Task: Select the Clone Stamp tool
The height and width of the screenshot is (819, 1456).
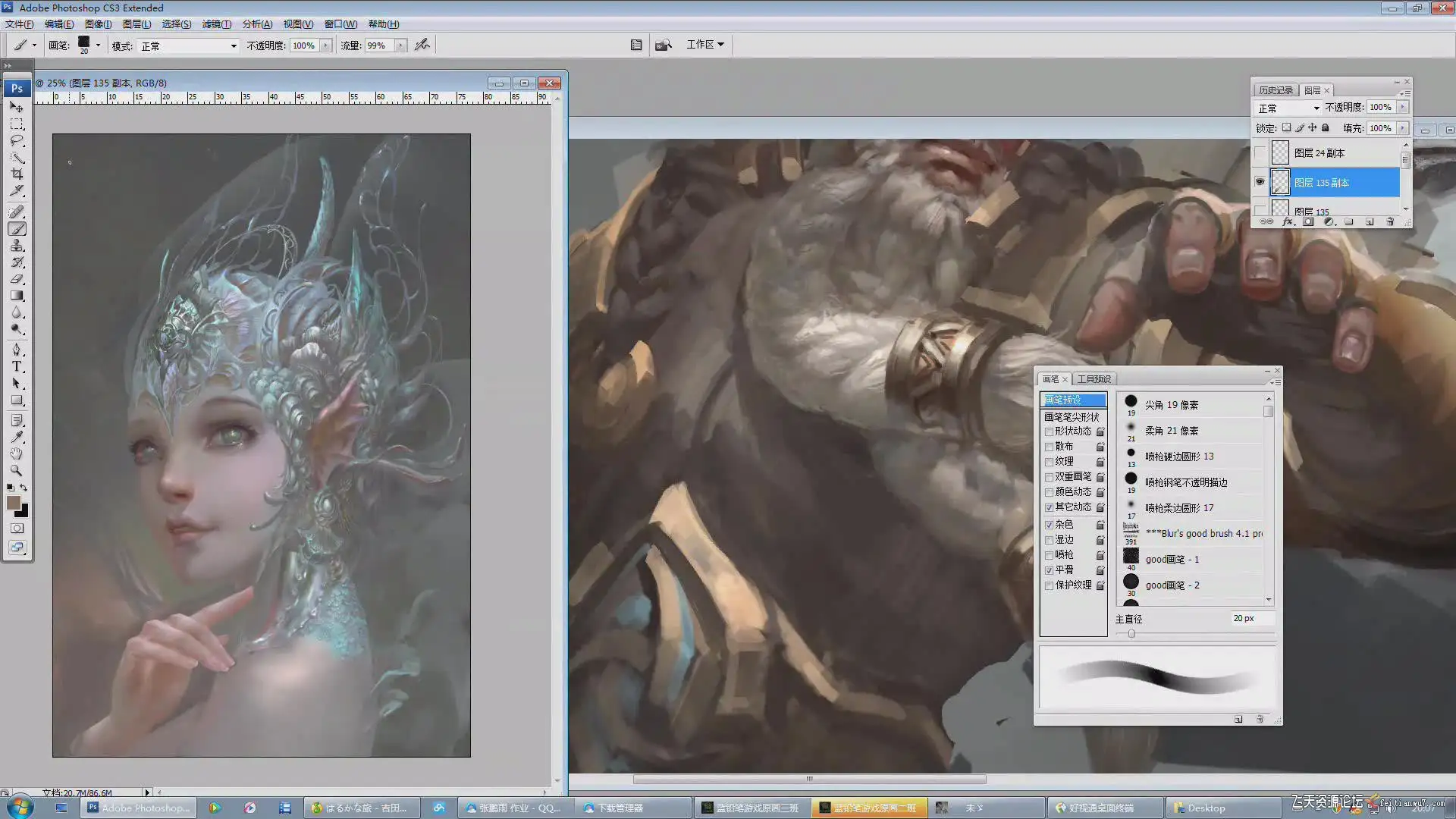Action: 17,246
